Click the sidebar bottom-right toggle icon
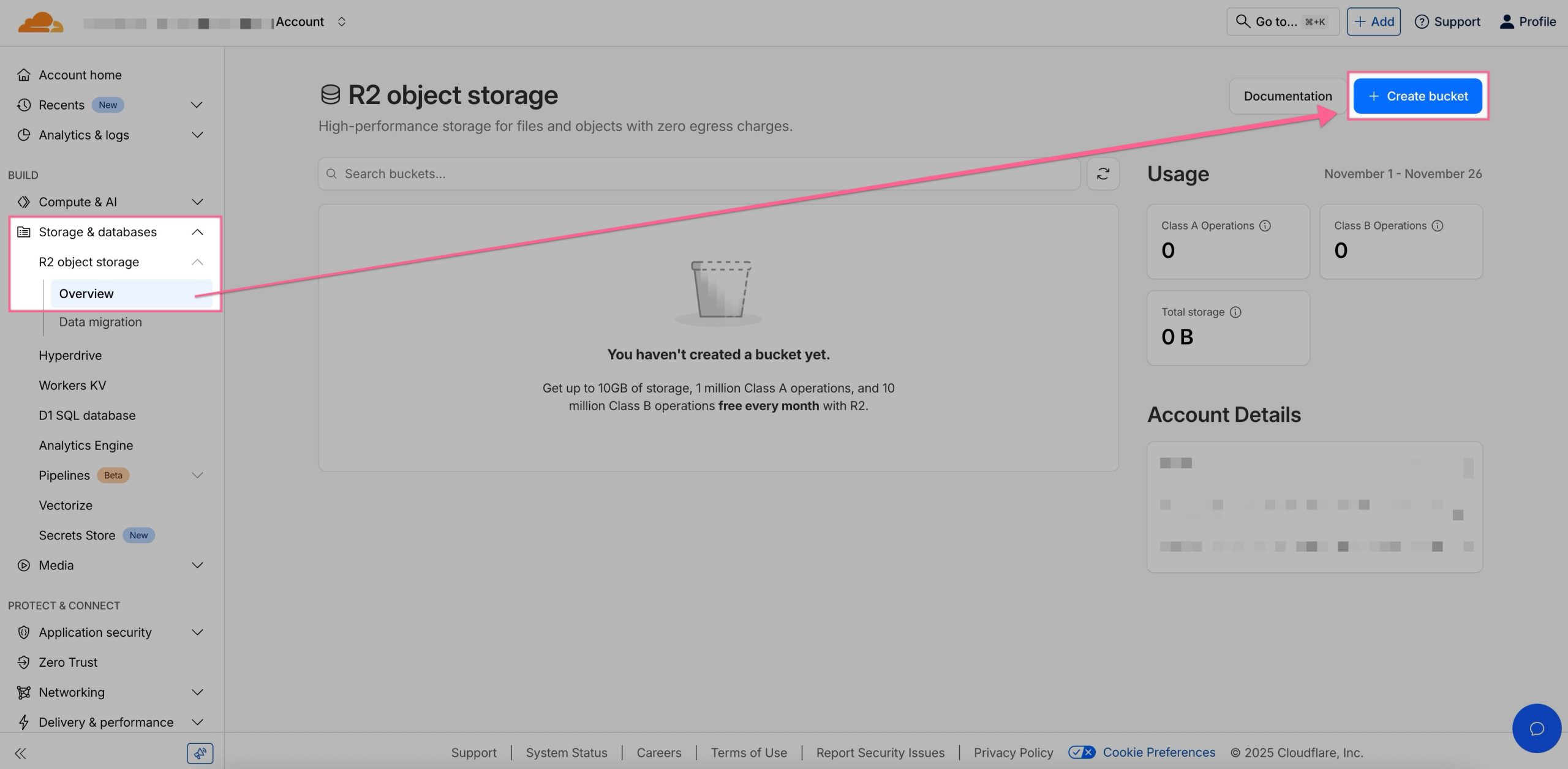Screen dimensions: 1568x769 pyautogui.click(x=200, y=753)
